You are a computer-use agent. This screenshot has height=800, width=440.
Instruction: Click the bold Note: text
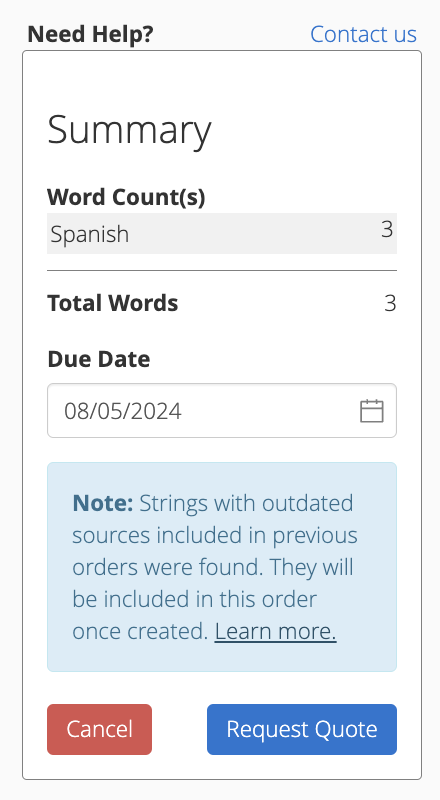103,504
